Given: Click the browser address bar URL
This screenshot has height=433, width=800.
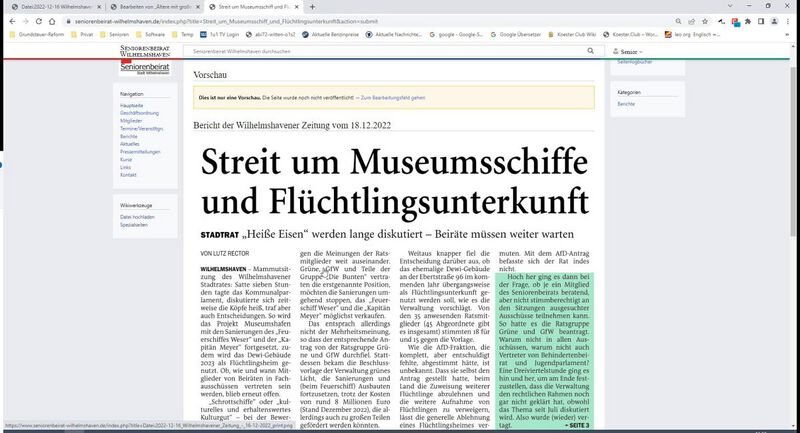Looking at the screenshot, I should [x=226, y=21].
